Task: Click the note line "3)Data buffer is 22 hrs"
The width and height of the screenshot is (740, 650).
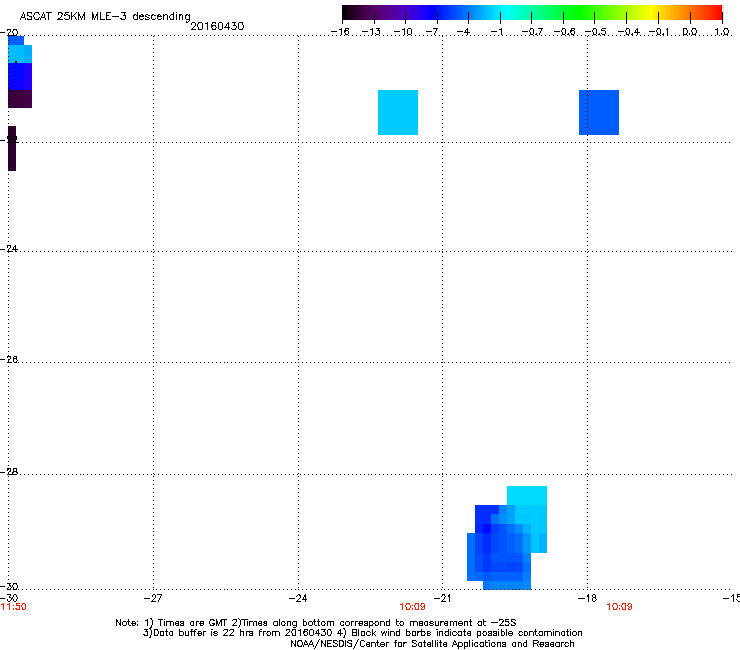Action: click(x=362, y=633)
